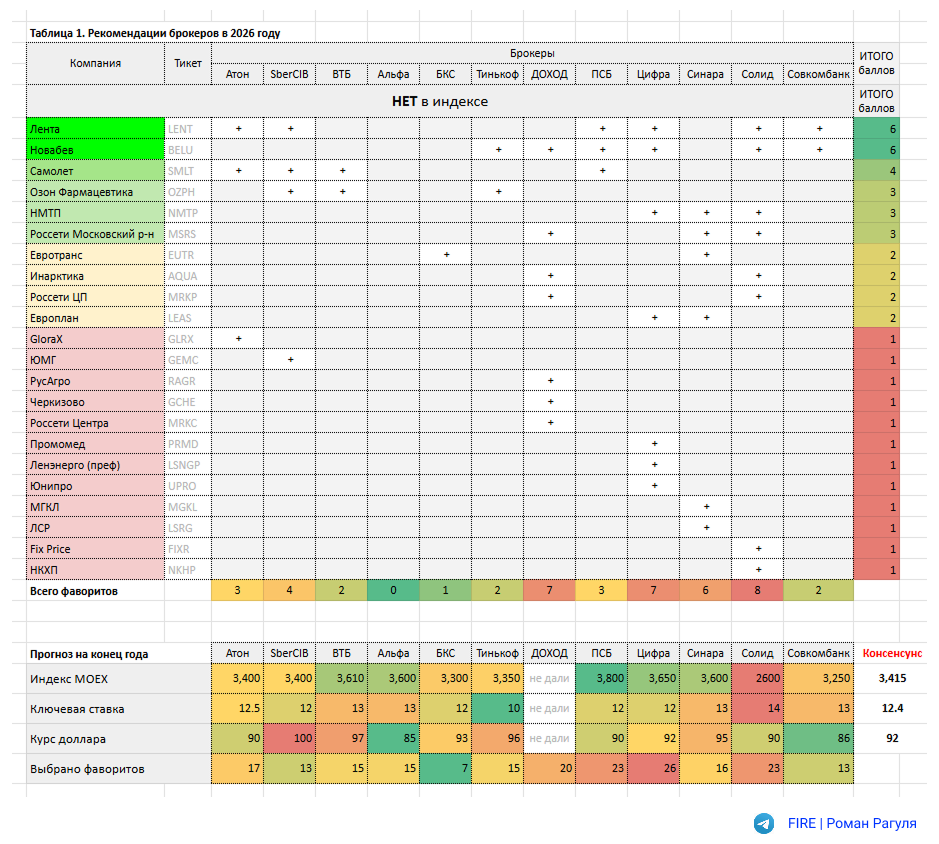Image resolution: width=939 pixels, height=844 pixels.
Task: Select the consensus MOEX value 3,415
Action: click(x=892, y=678)
